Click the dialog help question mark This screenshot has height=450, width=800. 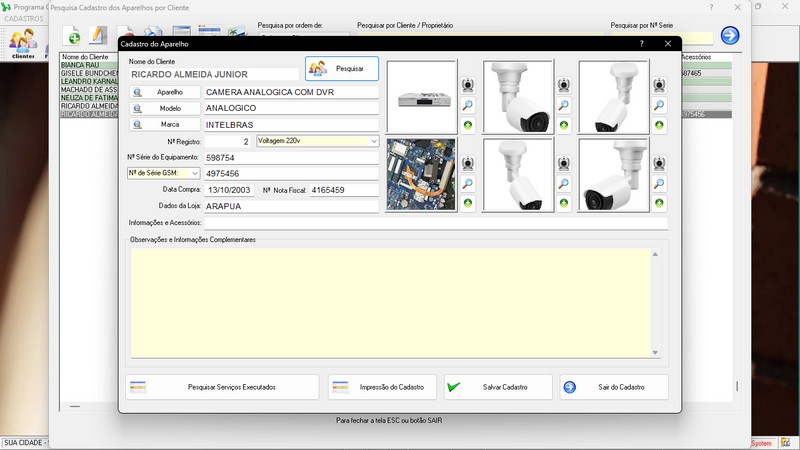(641, 44)
